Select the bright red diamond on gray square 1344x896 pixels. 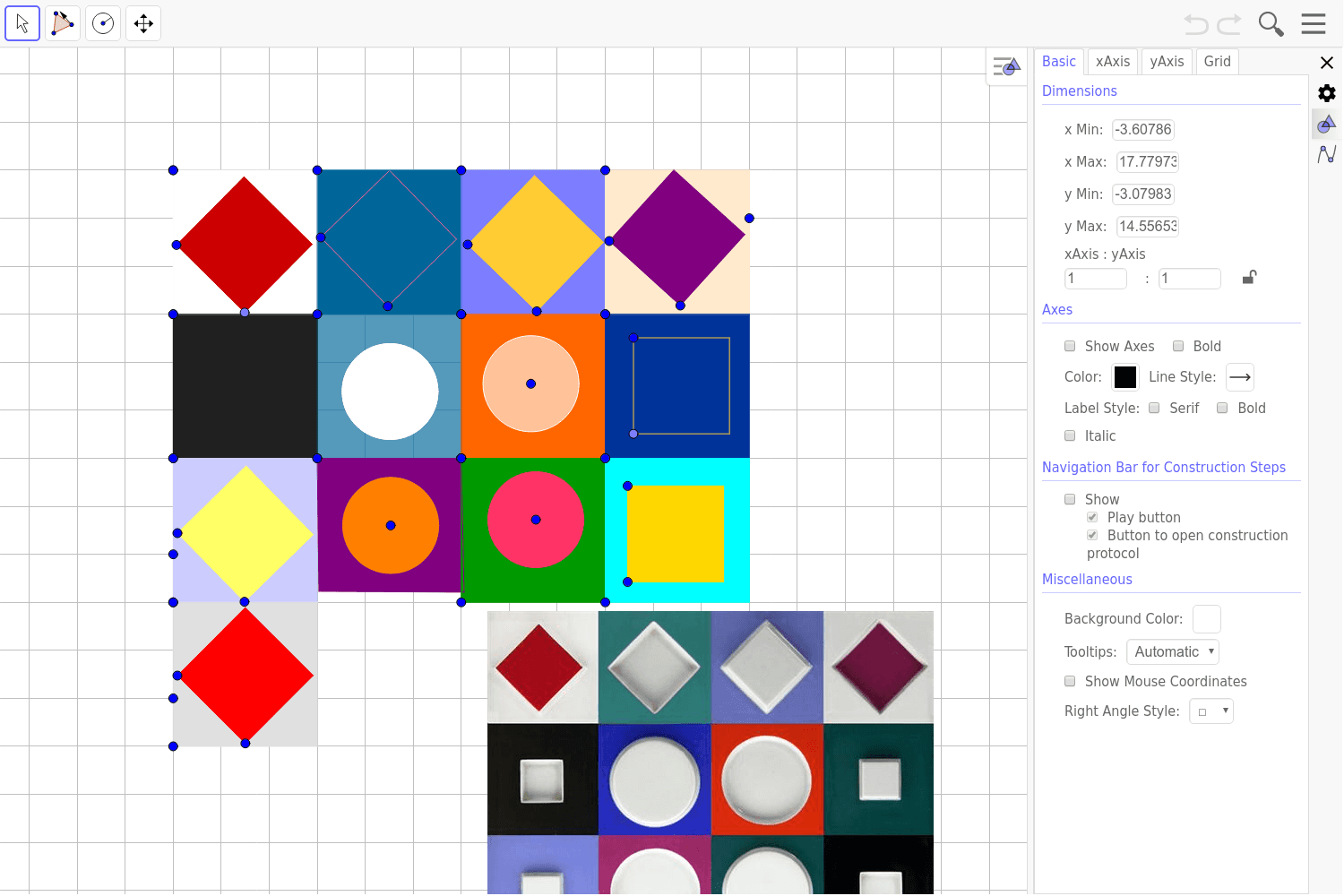(246, 676)
